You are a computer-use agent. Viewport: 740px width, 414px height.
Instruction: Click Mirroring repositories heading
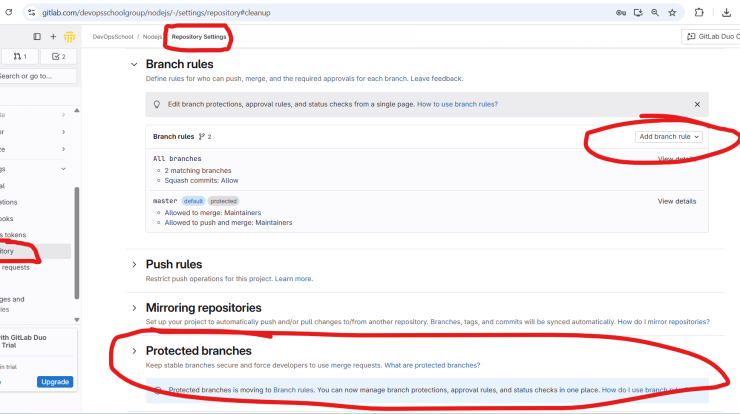(x=203, y=308)
